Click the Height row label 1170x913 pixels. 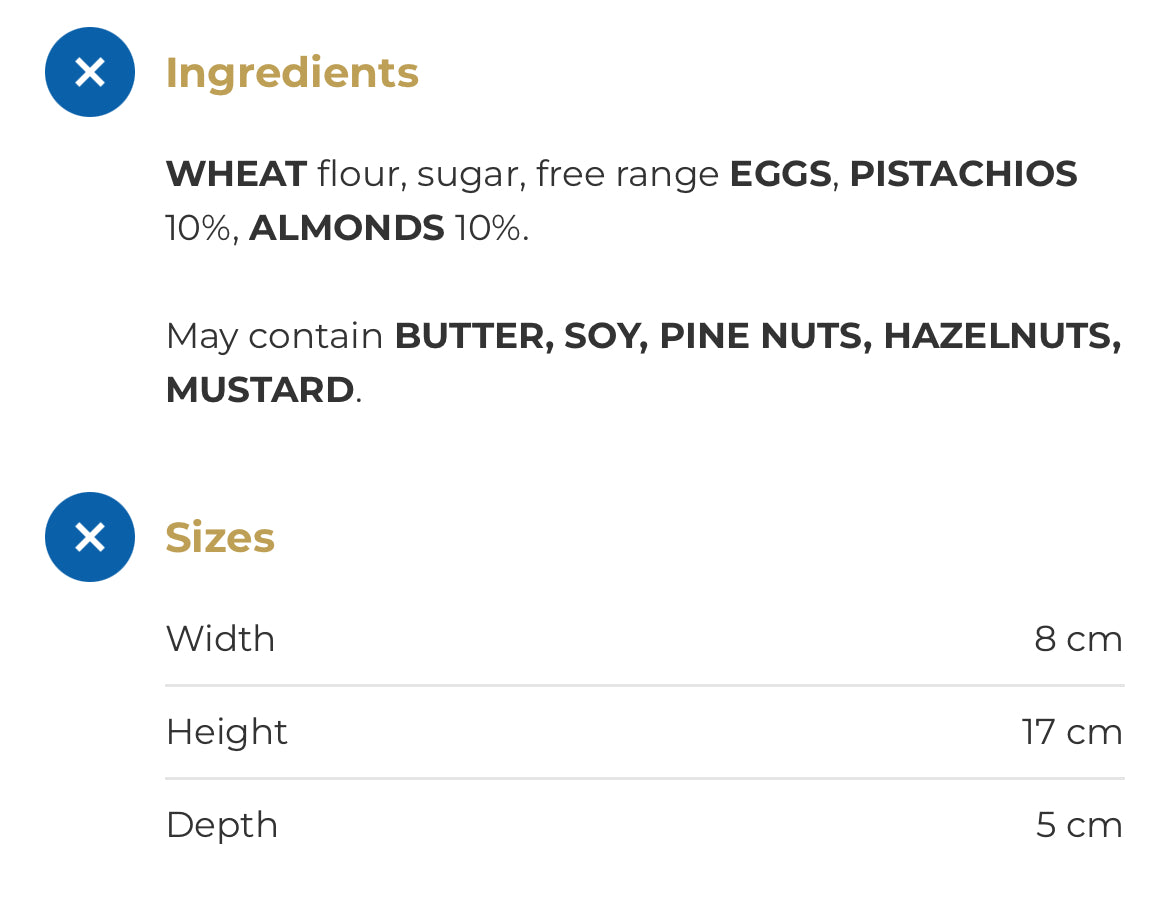pyautogui.click(x=226, y=732)
